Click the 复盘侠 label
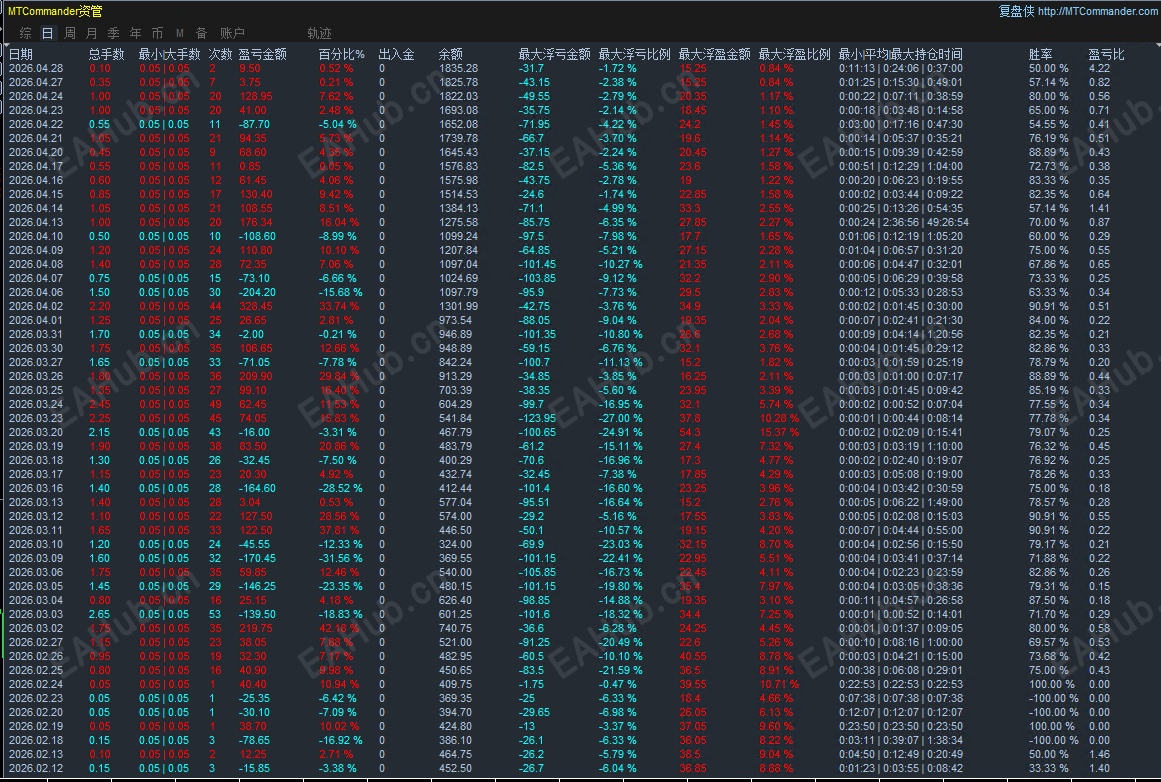 1017,11
